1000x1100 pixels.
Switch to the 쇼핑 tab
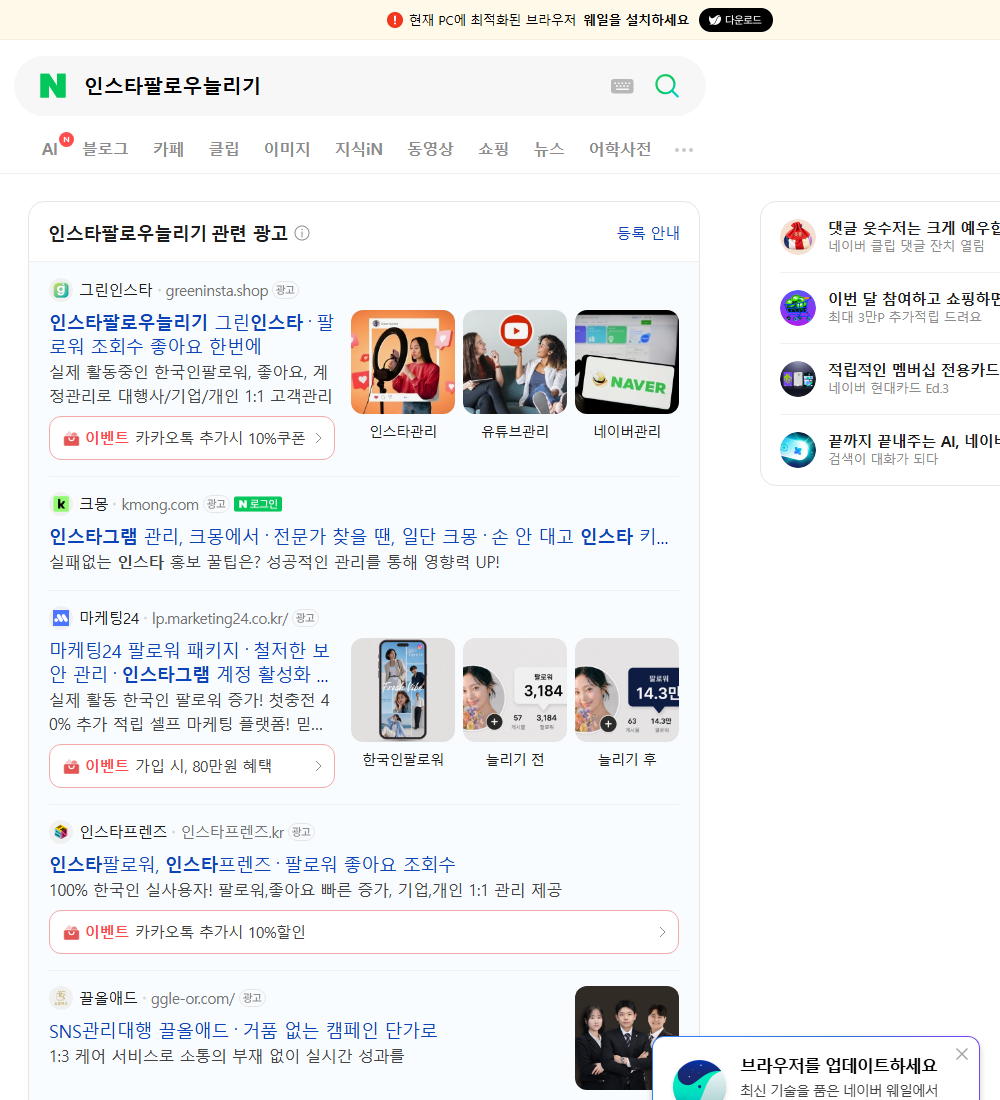click(493, 149)
